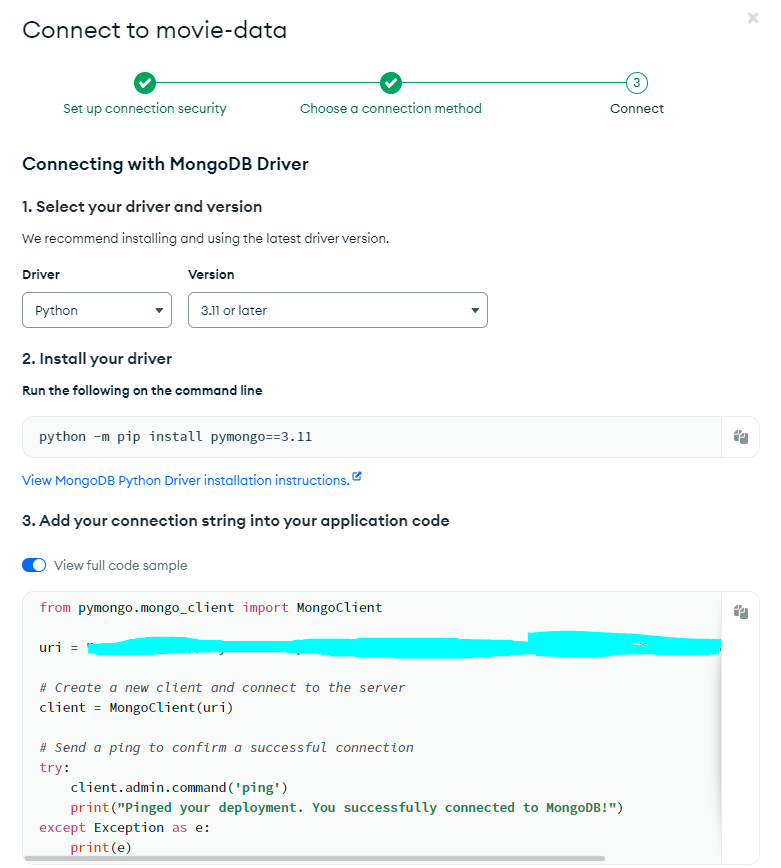Screen dimensions: 781x868
Task: Click the '1. Select your driver and version' heading
Action: click(x=142, y=206)
